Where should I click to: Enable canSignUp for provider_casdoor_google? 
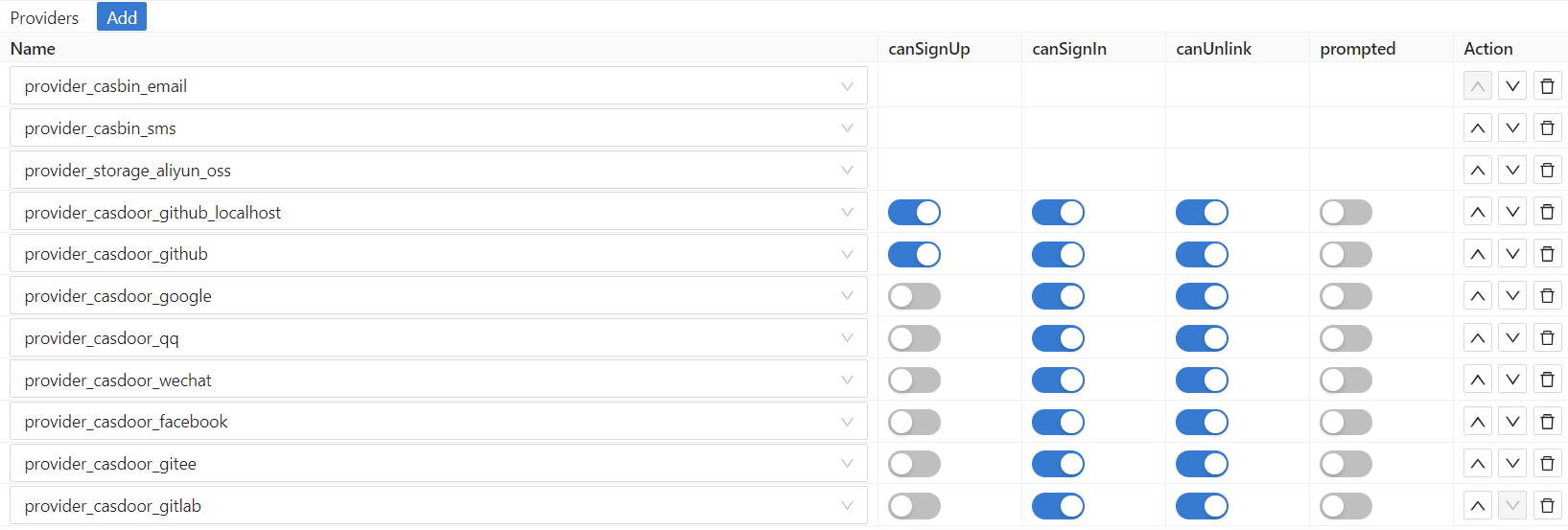click(x=914, y=296)
